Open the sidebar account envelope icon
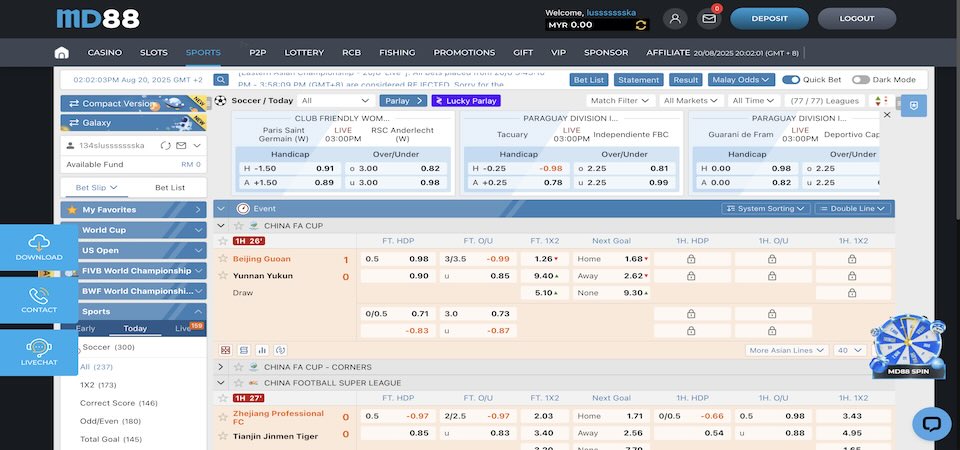 point(181,146)
